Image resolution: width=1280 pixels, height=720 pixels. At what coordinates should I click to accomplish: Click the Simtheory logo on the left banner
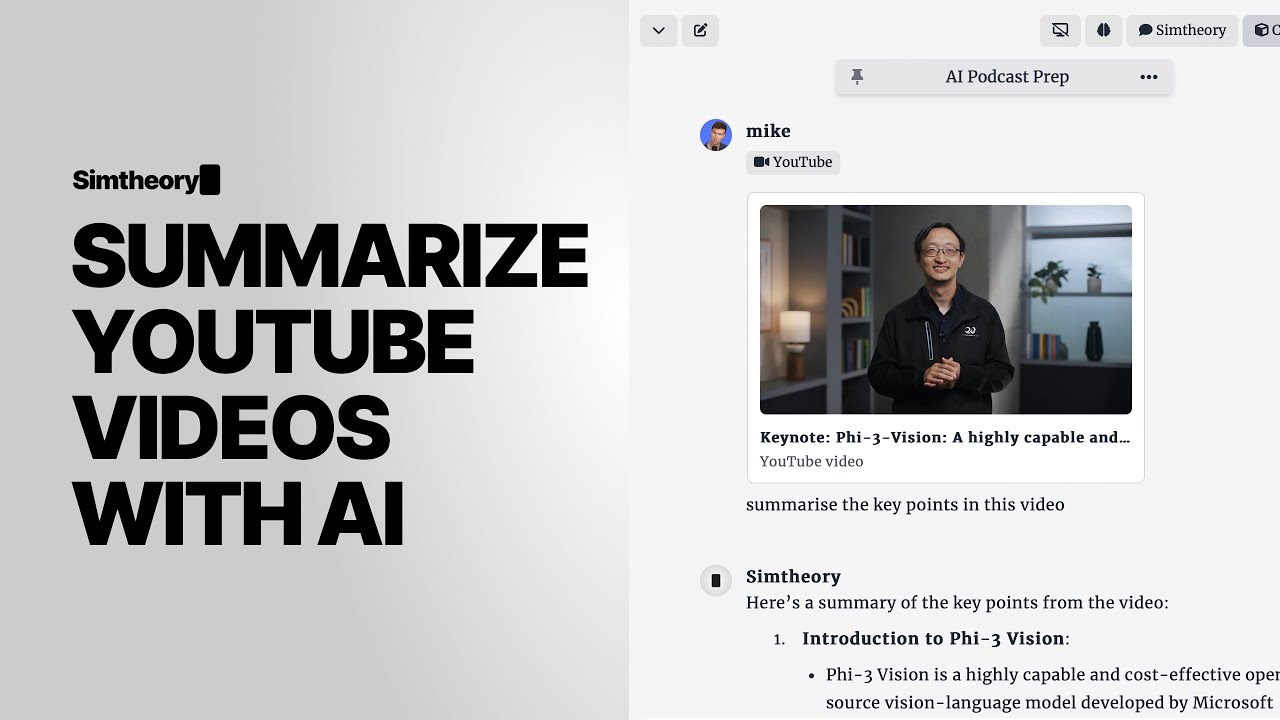coord(146,180)
